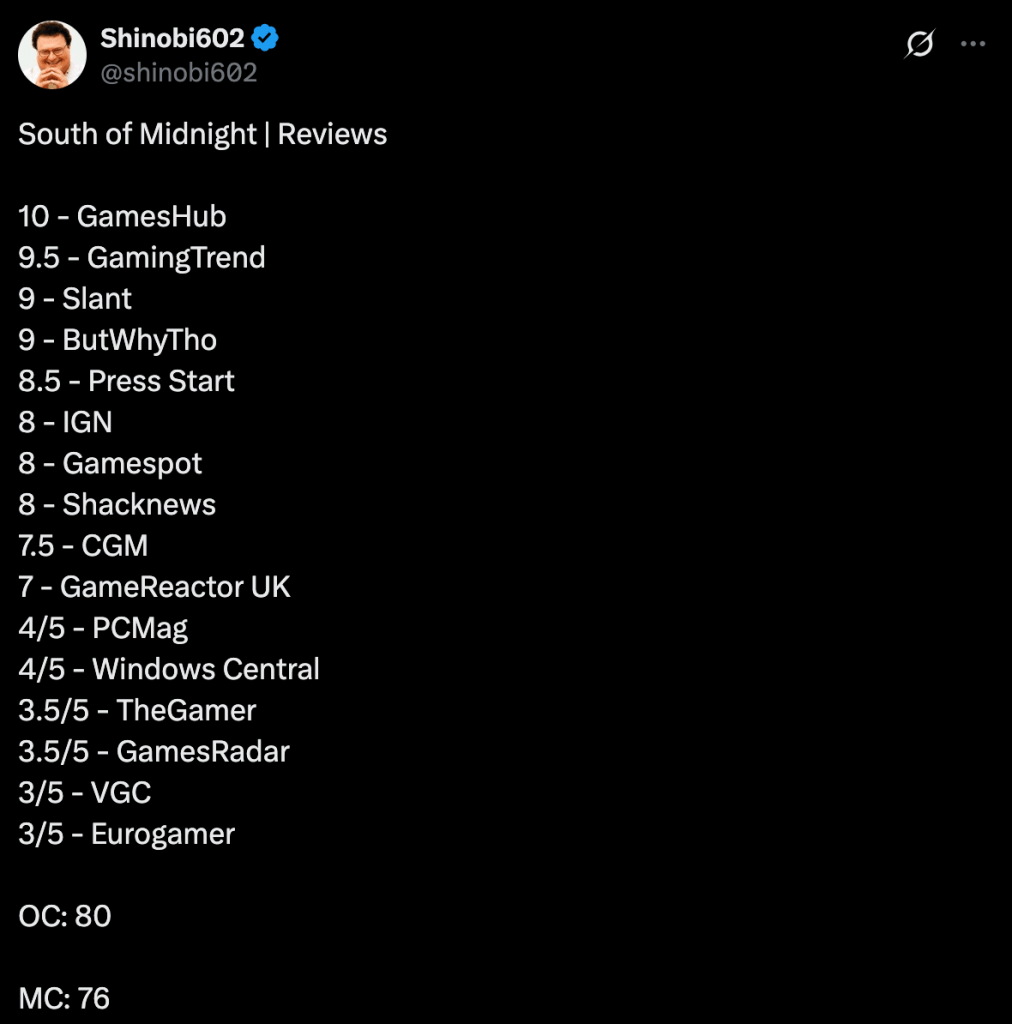Image resolution: width=1012 pixels, height=1024 pixels.
Task: Click the "8 - IGN" score text
Action: (x=65, y=422)
